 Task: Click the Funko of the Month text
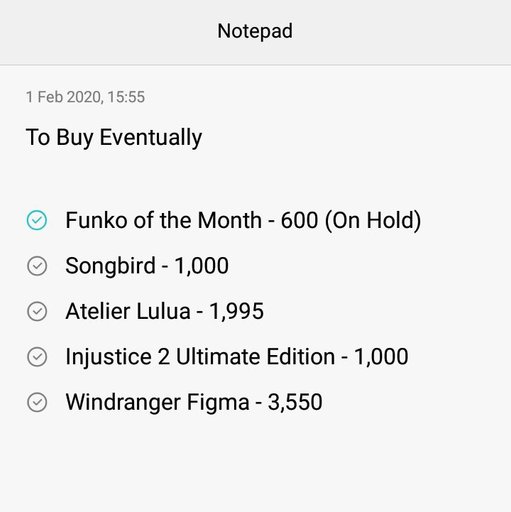164,220
